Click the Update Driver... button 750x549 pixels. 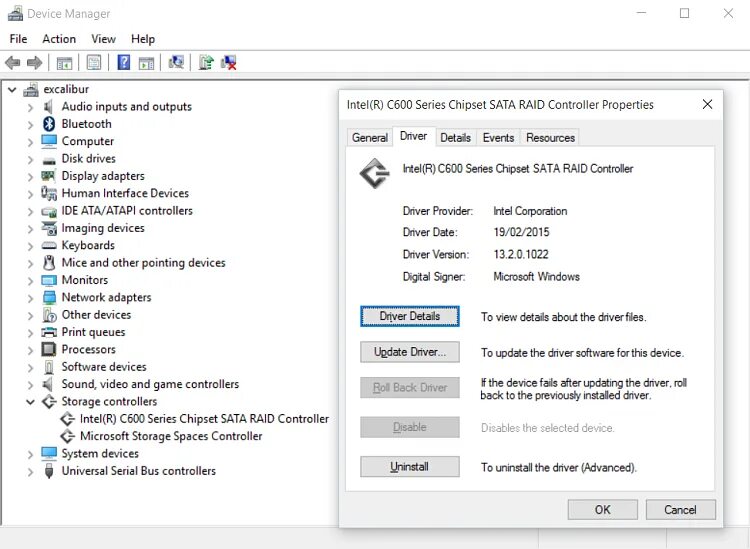pyautogui.click(x=410, y=352)
